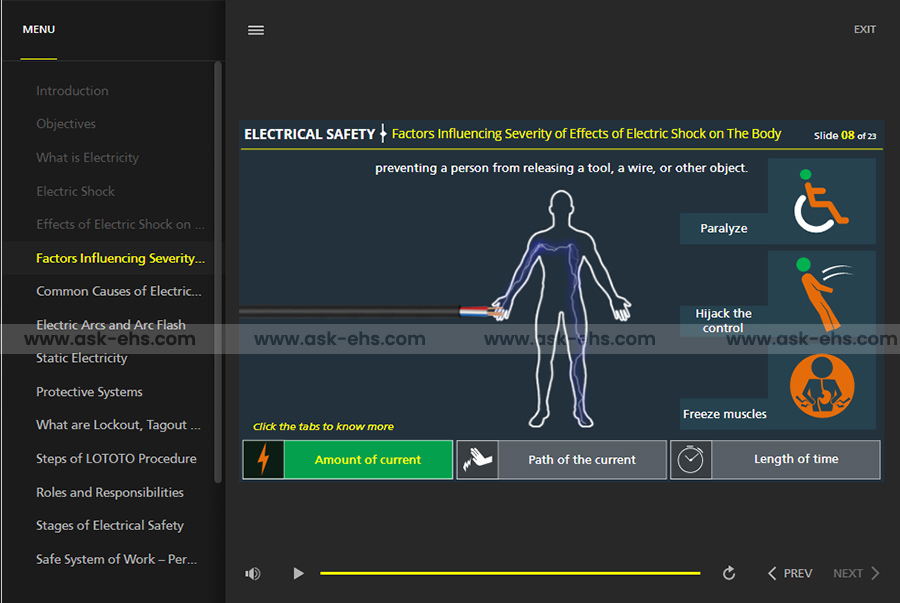Viewport: 900px width, 603px height.
Task: Mute the audio with speaker icon
Action: tap(253, 573)
